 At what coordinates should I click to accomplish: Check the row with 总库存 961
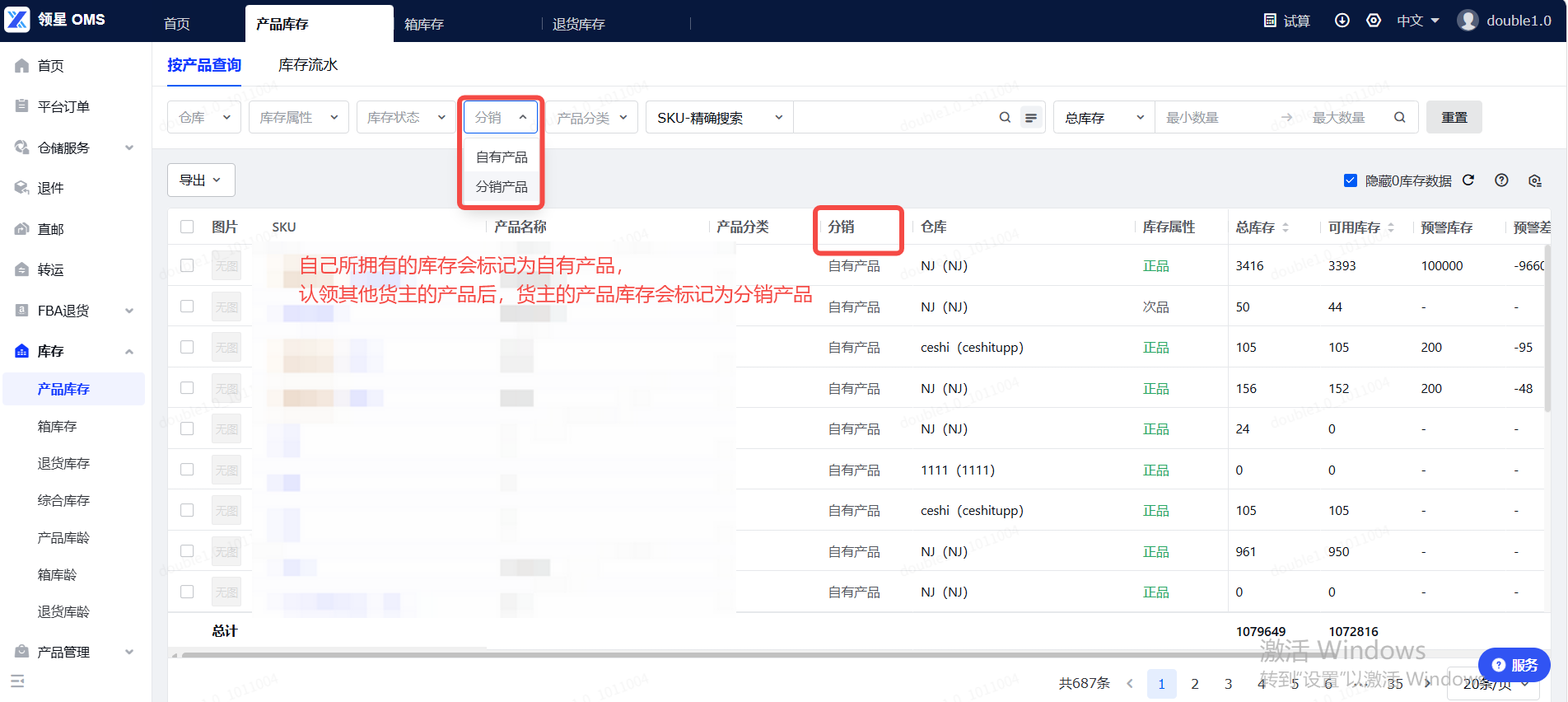(x=187, y=551)
